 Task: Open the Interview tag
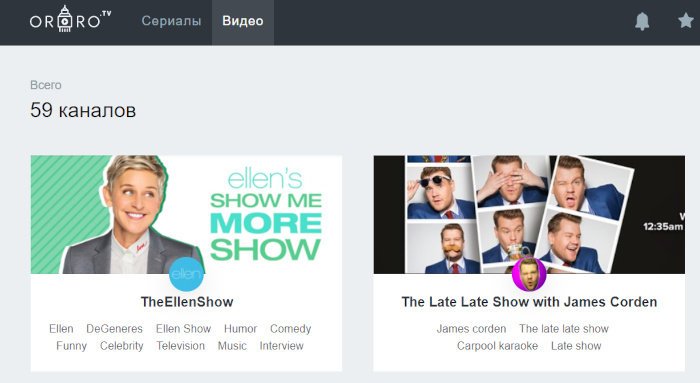[281, 346]
